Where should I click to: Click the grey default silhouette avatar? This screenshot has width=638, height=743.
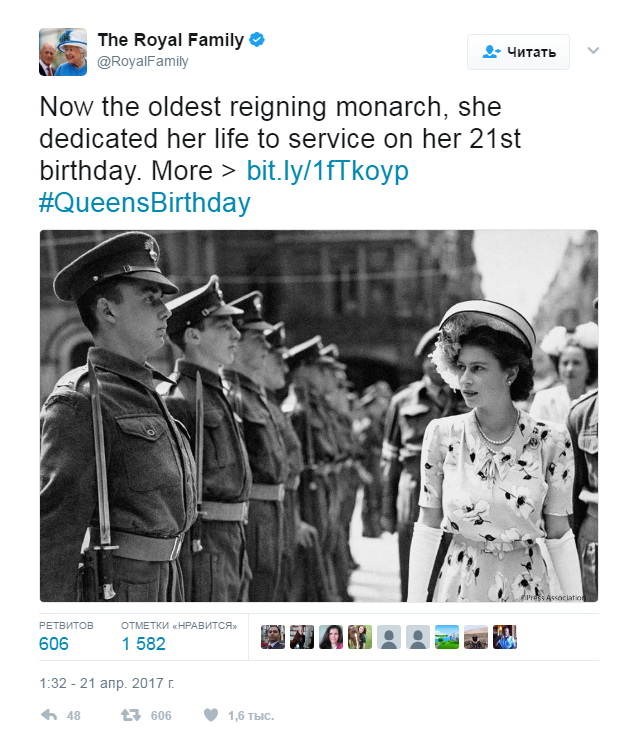(389, 637)
